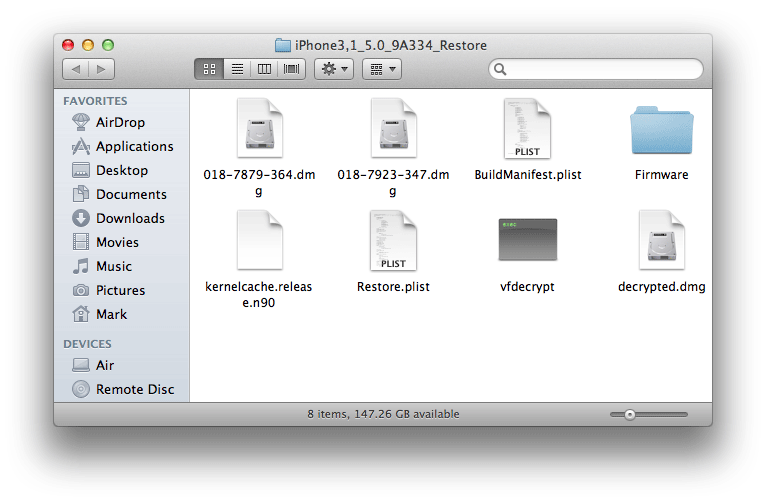
Task: Click the Back navigation button
Action: tap(76, 69)
